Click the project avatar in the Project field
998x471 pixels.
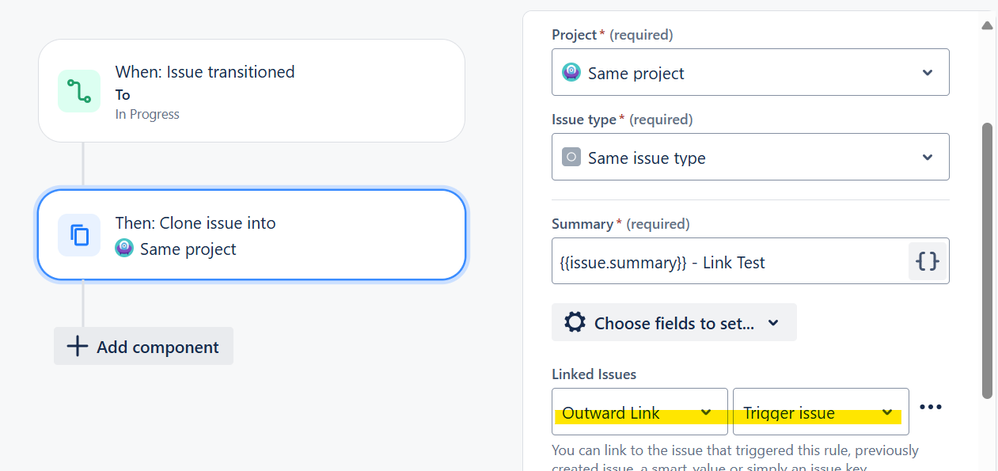[x=571, y=73]
